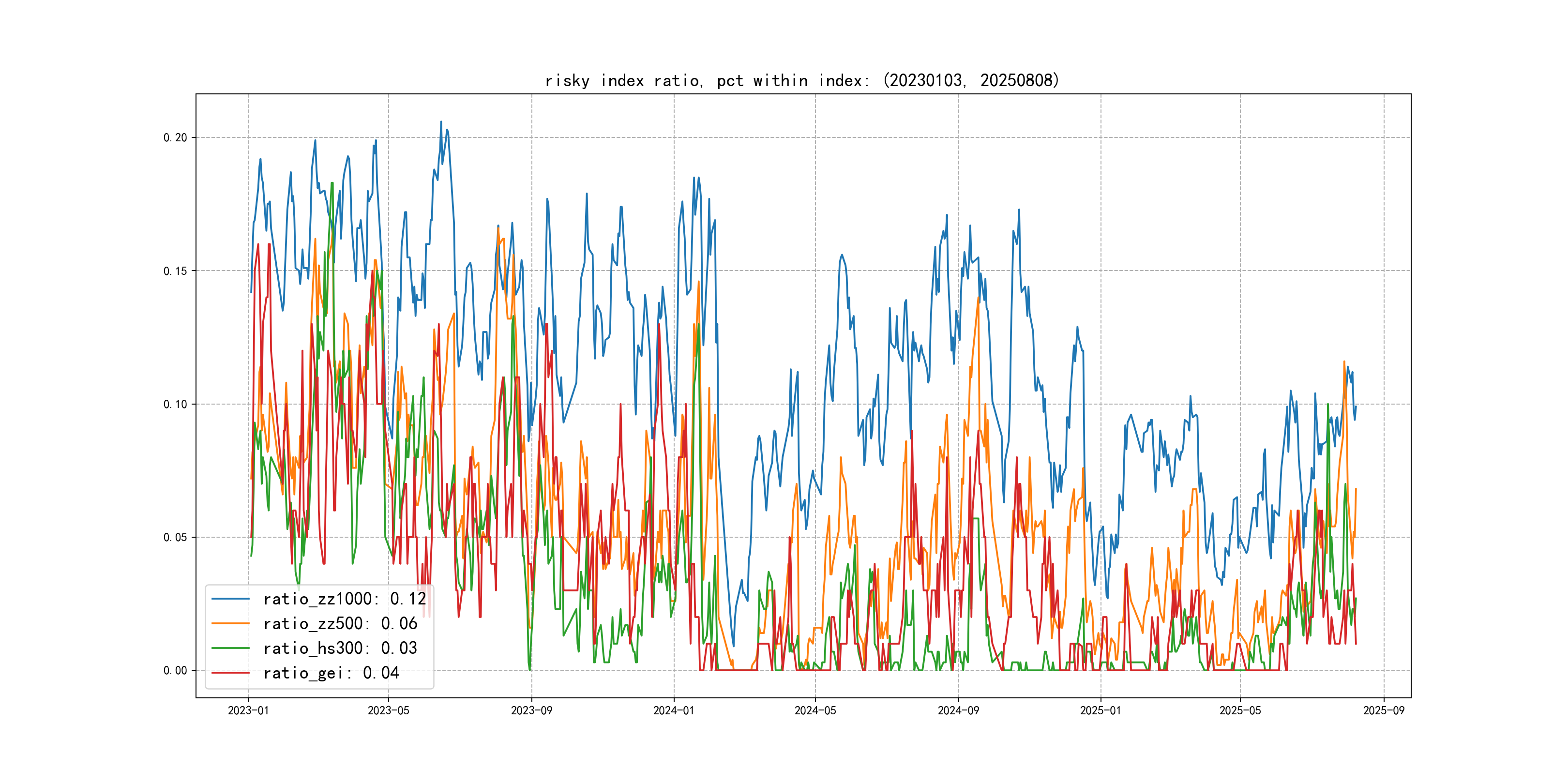Select the ratio_zz500: 0.06 legend label
The height and width of the screenshot is (784, 1568).
(340, 623)
